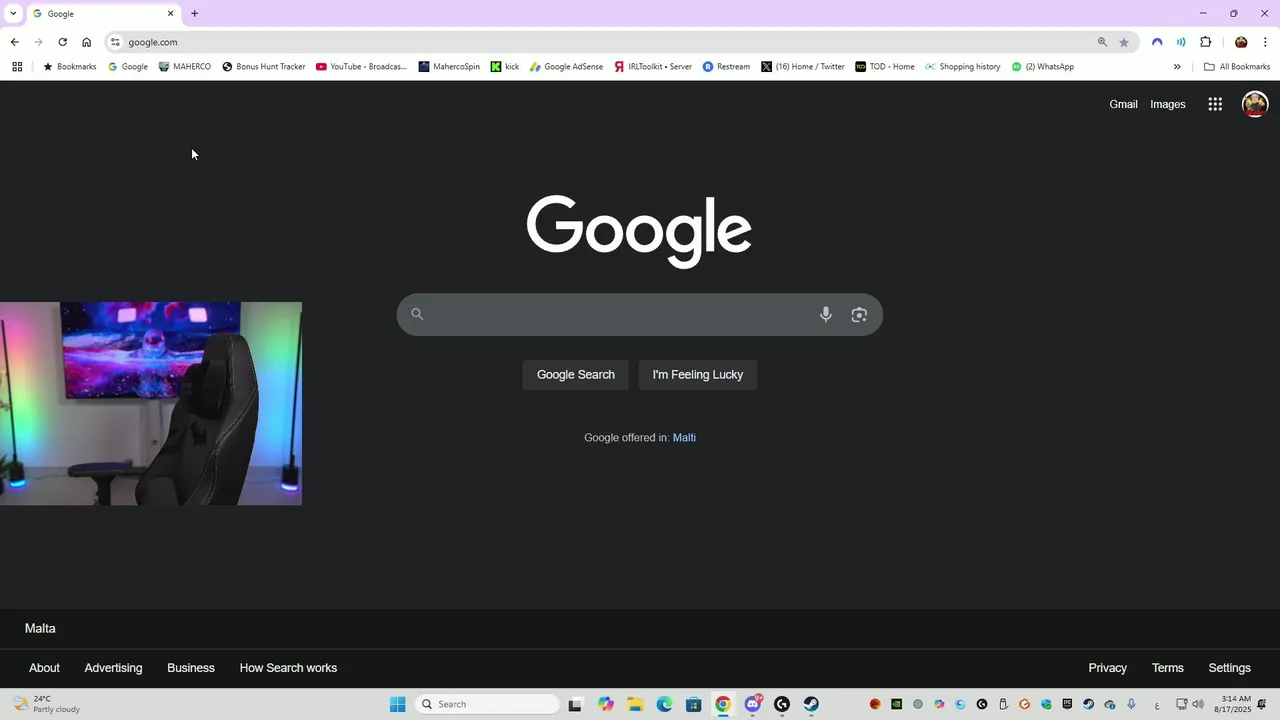
Task: Open How Search works link
Action: tap(288, 668)
